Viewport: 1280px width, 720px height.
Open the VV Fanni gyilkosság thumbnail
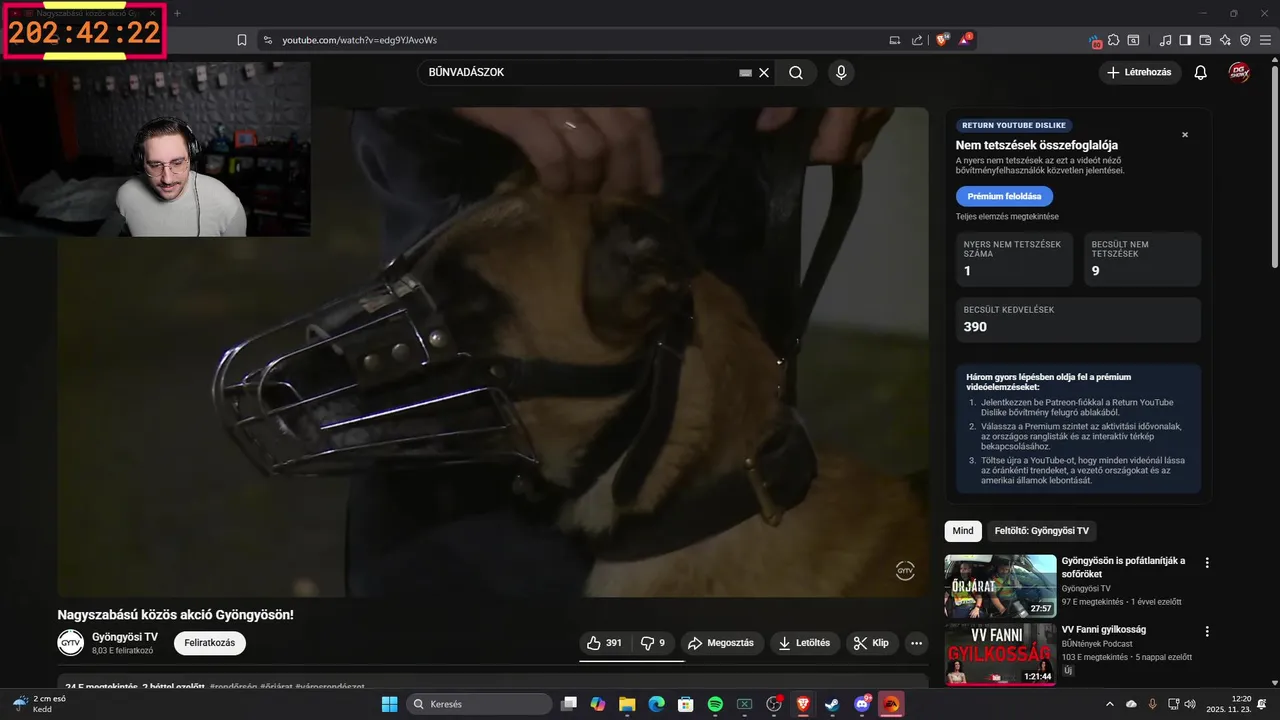[1000, 654]
